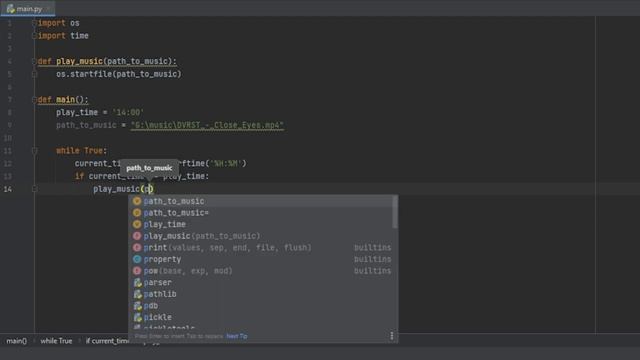Click fold marker on line 14

34,189
